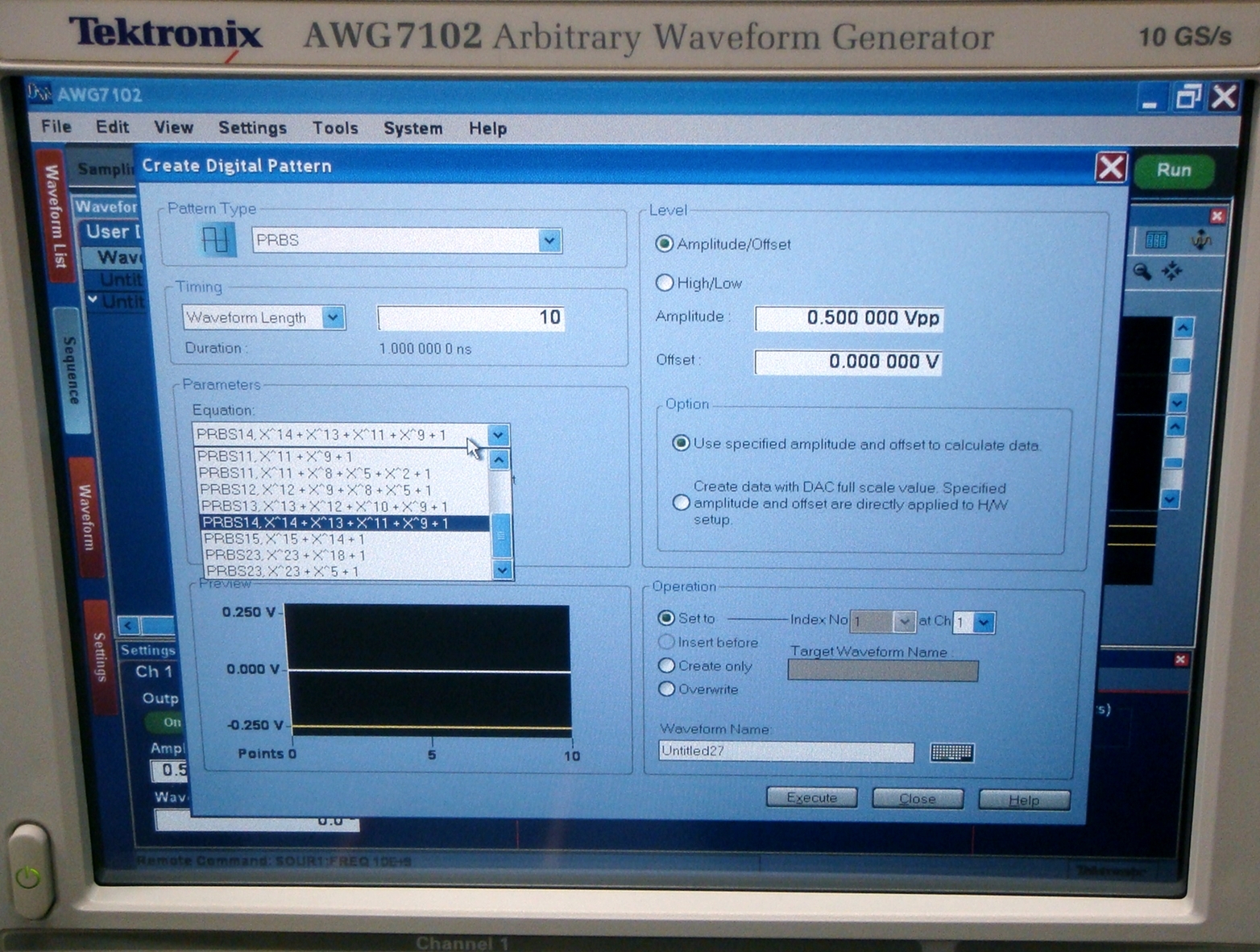1260x952 pixels.
Task: Select PRBS23 X^23+X^5+1 equation
Action: tap(348, 572)
